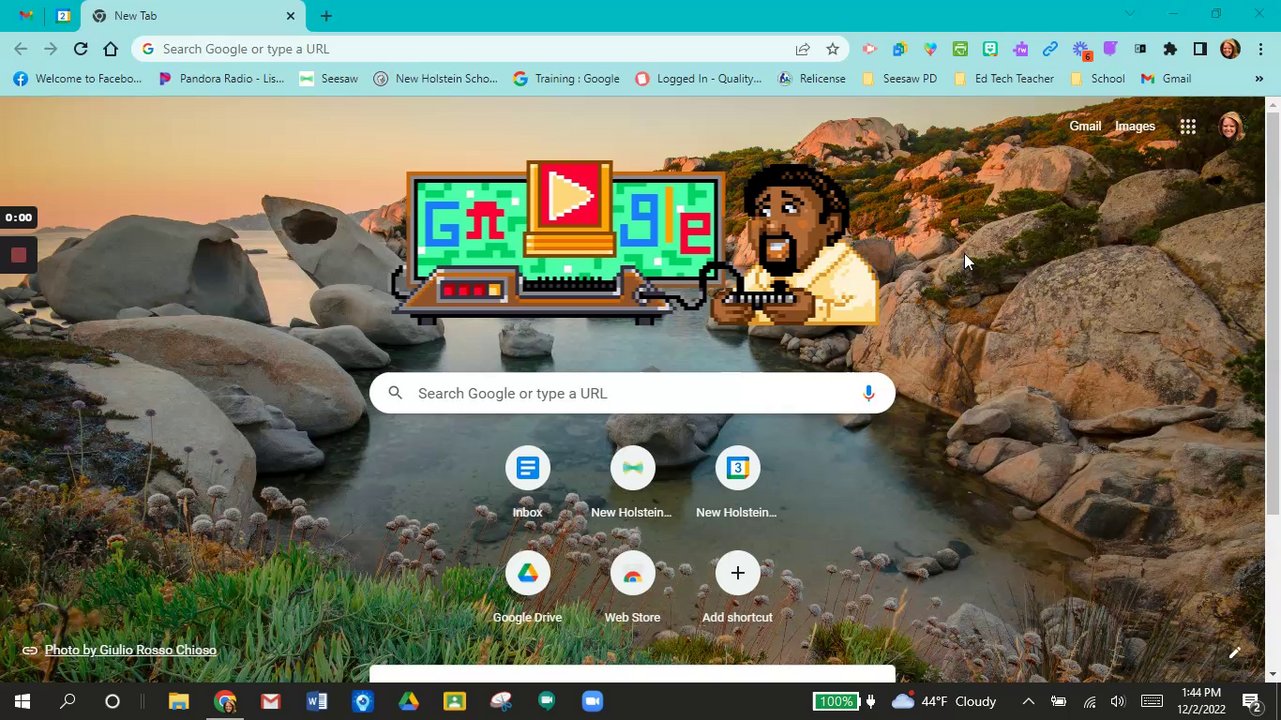Open the Gmail bookmark in bookmarks bar
The image size is (1281, 720).
coord(1166,79)
